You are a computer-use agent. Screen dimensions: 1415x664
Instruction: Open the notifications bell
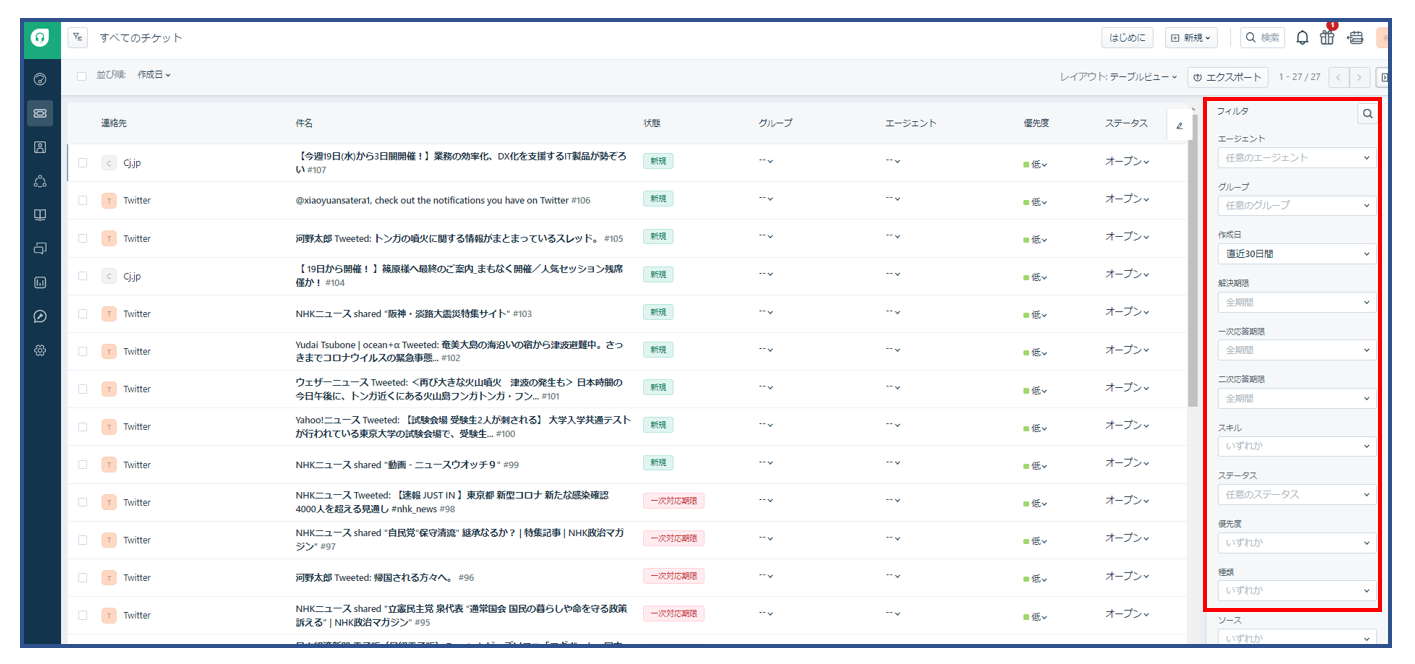pyautogui.click(x=1302, y=37)
